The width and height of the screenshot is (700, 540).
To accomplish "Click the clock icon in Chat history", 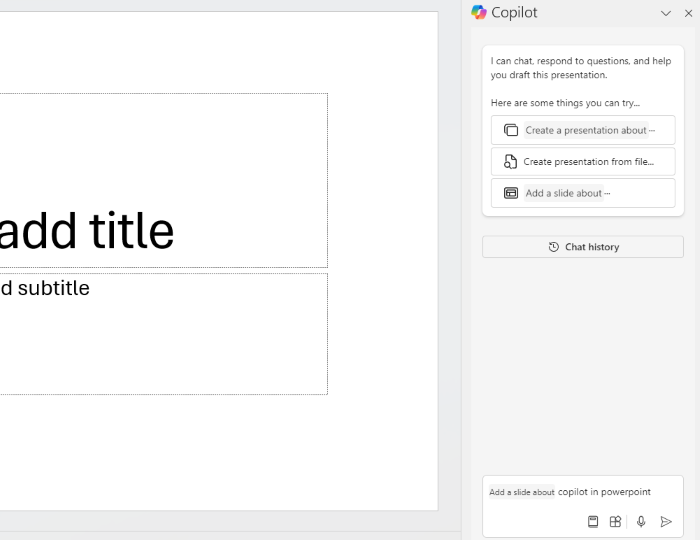I will [554, 247].
